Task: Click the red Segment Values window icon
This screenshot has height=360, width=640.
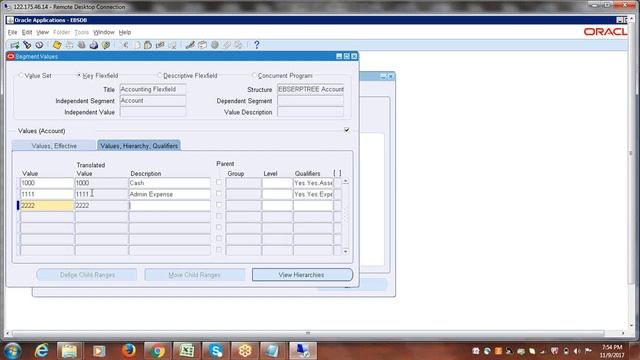Action: tap(11, 56)
